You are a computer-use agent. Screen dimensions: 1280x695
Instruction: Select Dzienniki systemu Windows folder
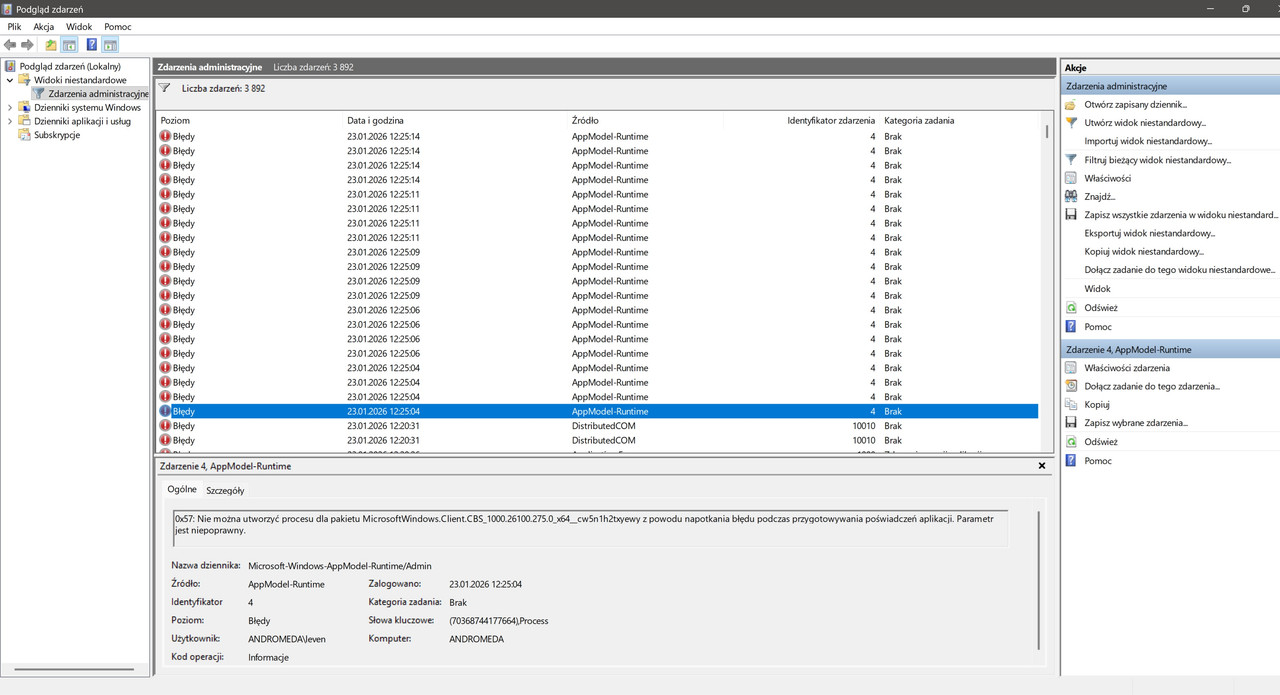[x=87, y=107]
